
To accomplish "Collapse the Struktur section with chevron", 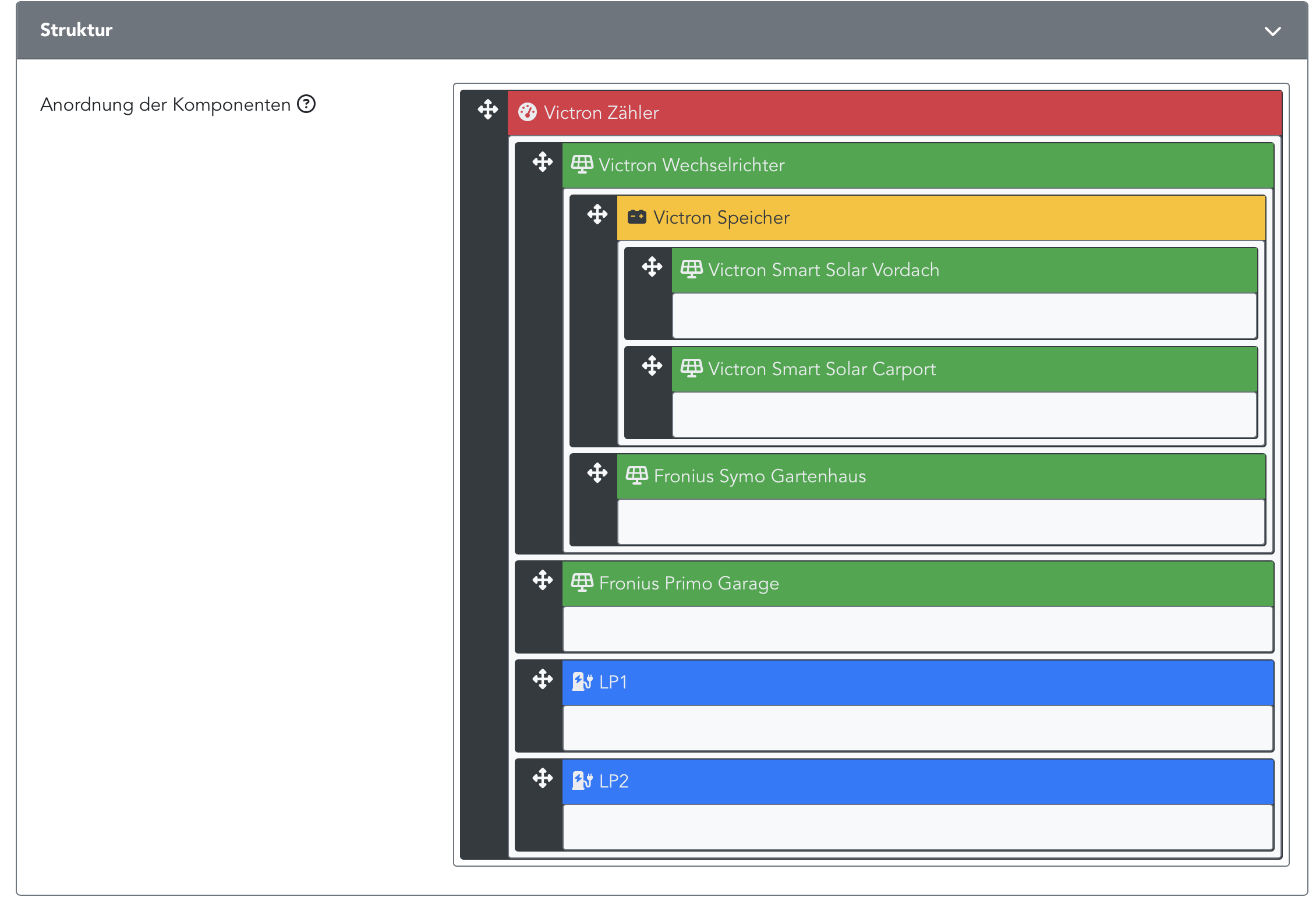I will 1272,31.
